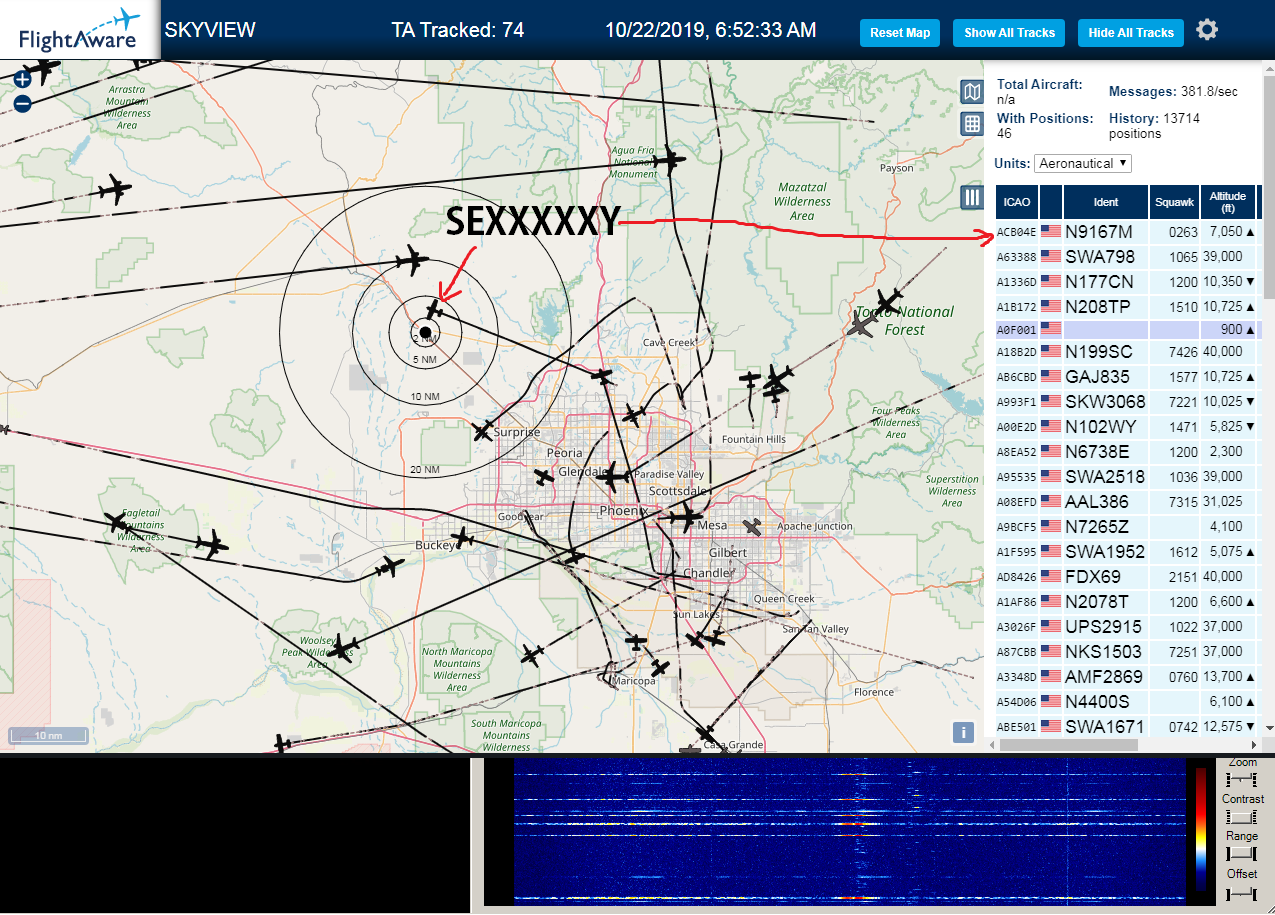Click the map info 'i' icon

point(964,732)
